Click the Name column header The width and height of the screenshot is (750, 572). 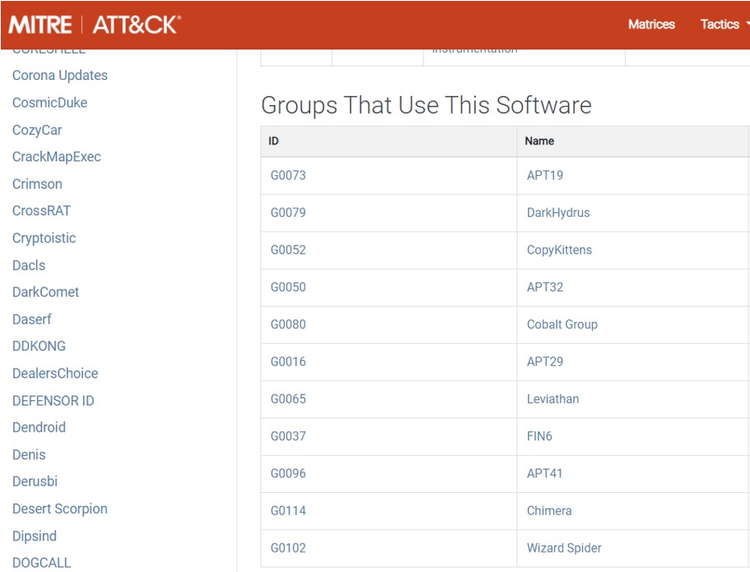coord(540,141)
